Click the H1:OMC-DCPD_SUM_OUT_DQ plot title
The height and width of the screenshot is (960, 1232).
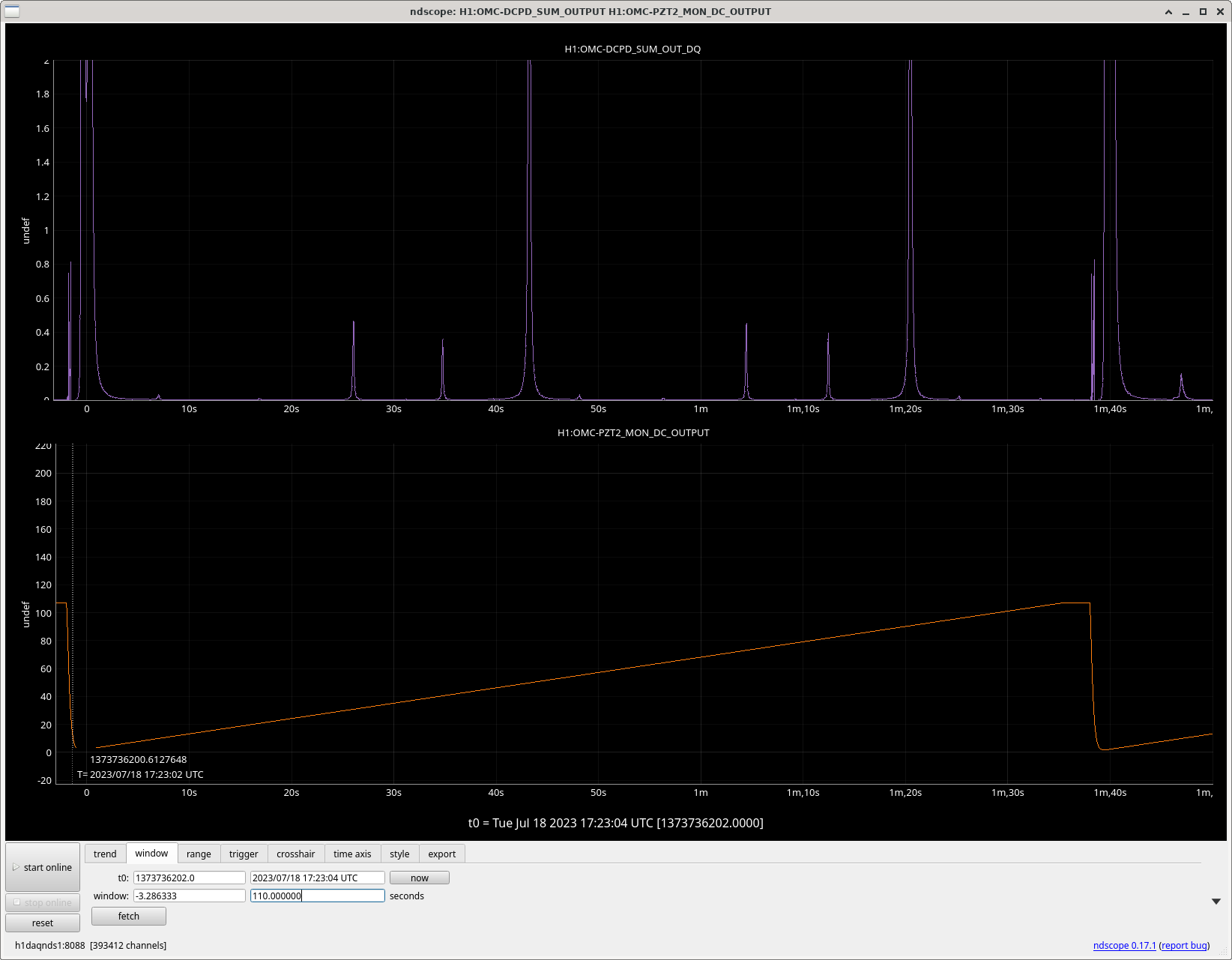632,49
